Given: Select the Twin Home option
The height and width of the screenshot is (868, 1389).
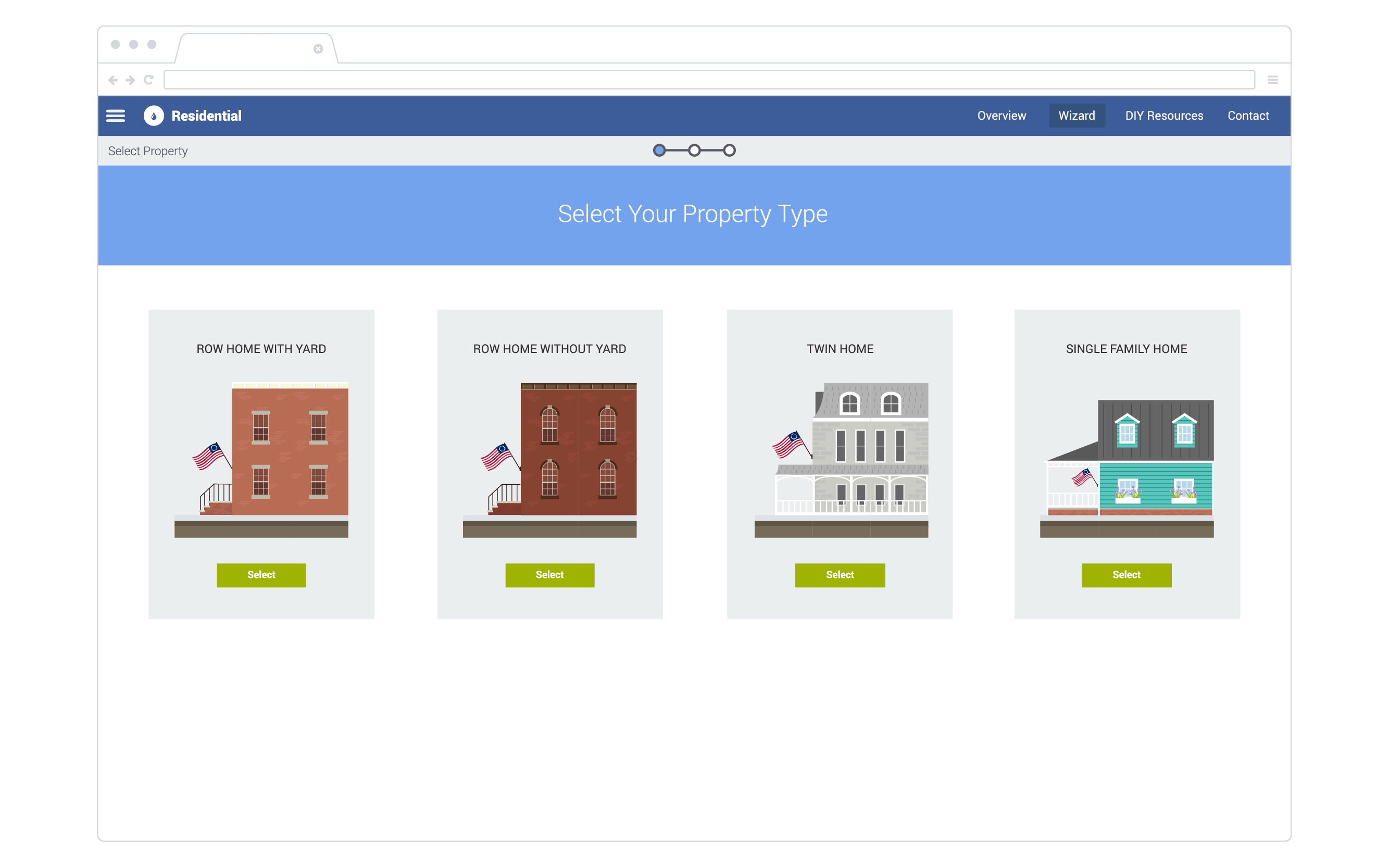Looking at the screenshot, I should point(840,575).
